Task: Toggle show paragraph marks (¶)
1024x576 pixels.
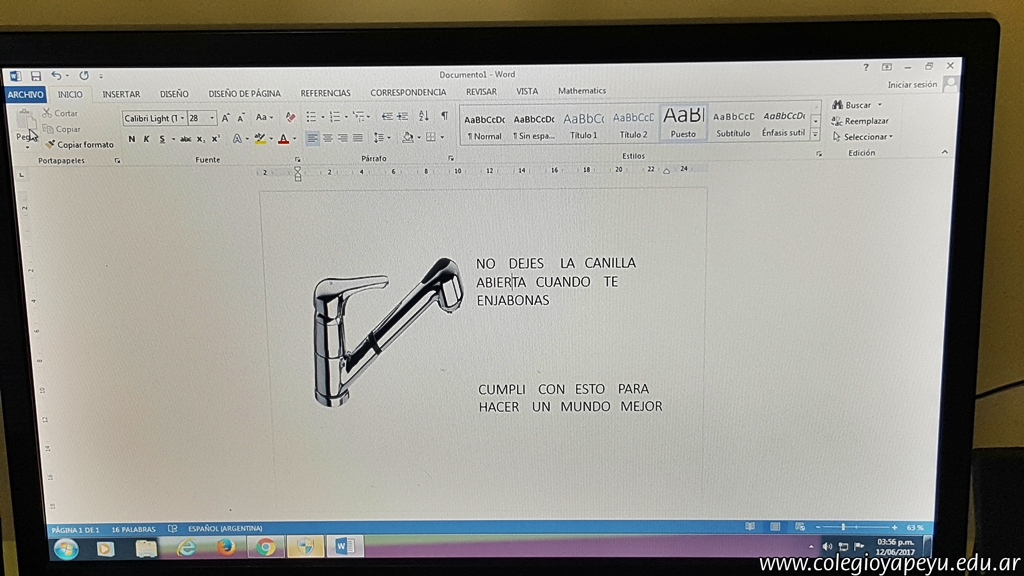Action: pyautogui.click(x=444, y=117)
